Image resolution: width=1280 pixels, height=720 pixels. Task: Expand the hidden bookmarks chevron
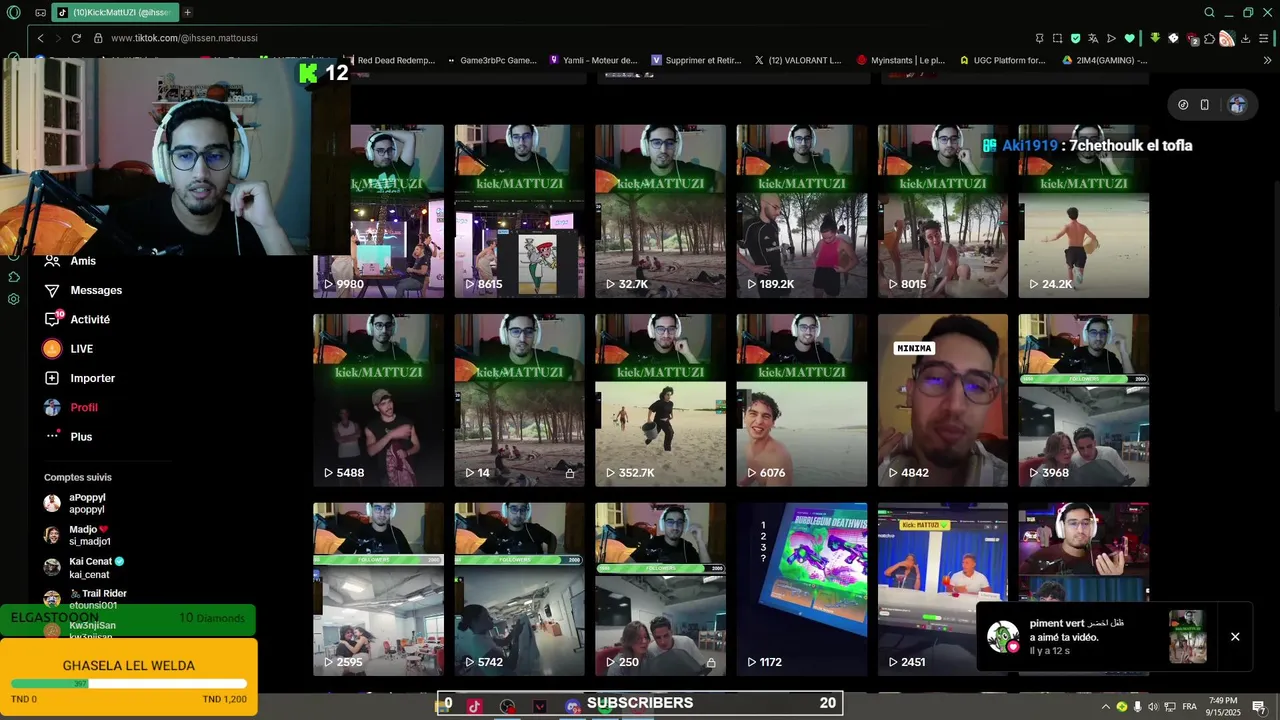[x=1267, y=60]
